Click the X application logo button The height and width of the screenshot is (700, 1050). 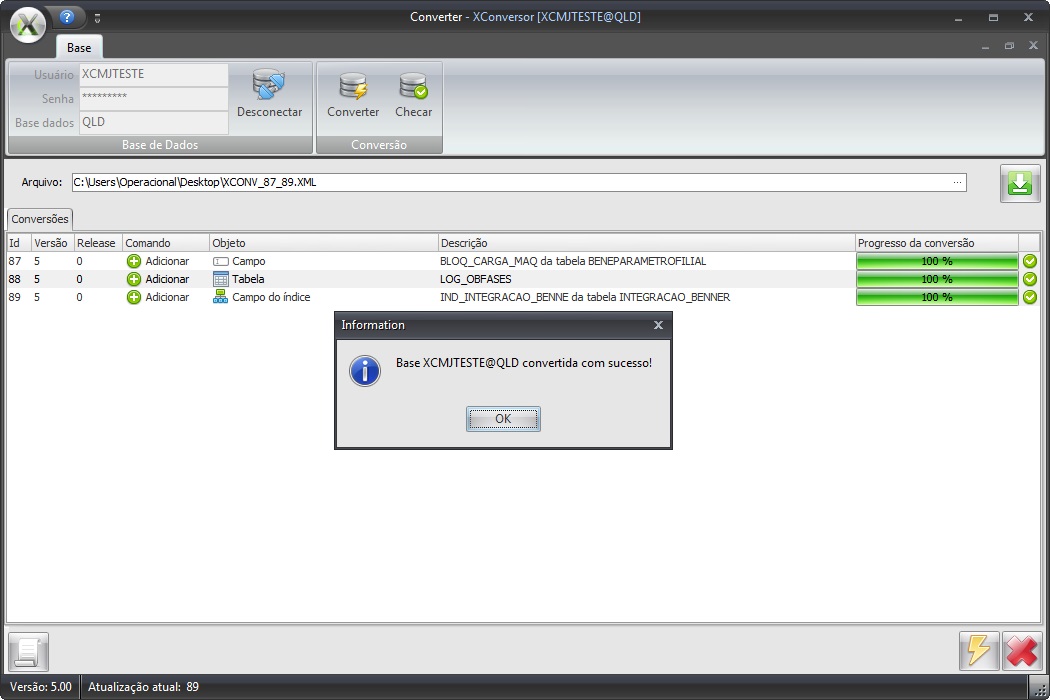28,24
